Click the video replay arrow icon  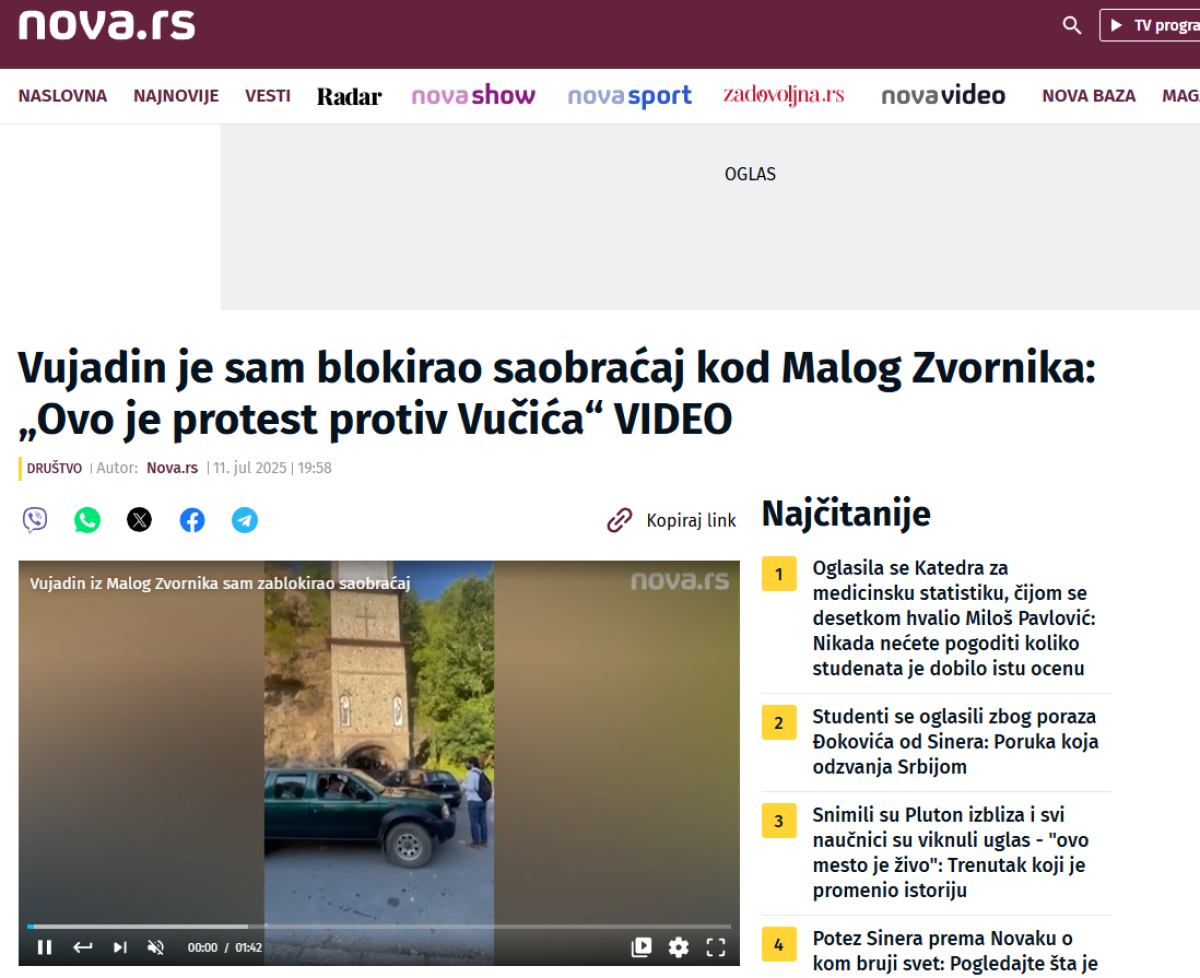pyautogui.click(x=82, y=947)
